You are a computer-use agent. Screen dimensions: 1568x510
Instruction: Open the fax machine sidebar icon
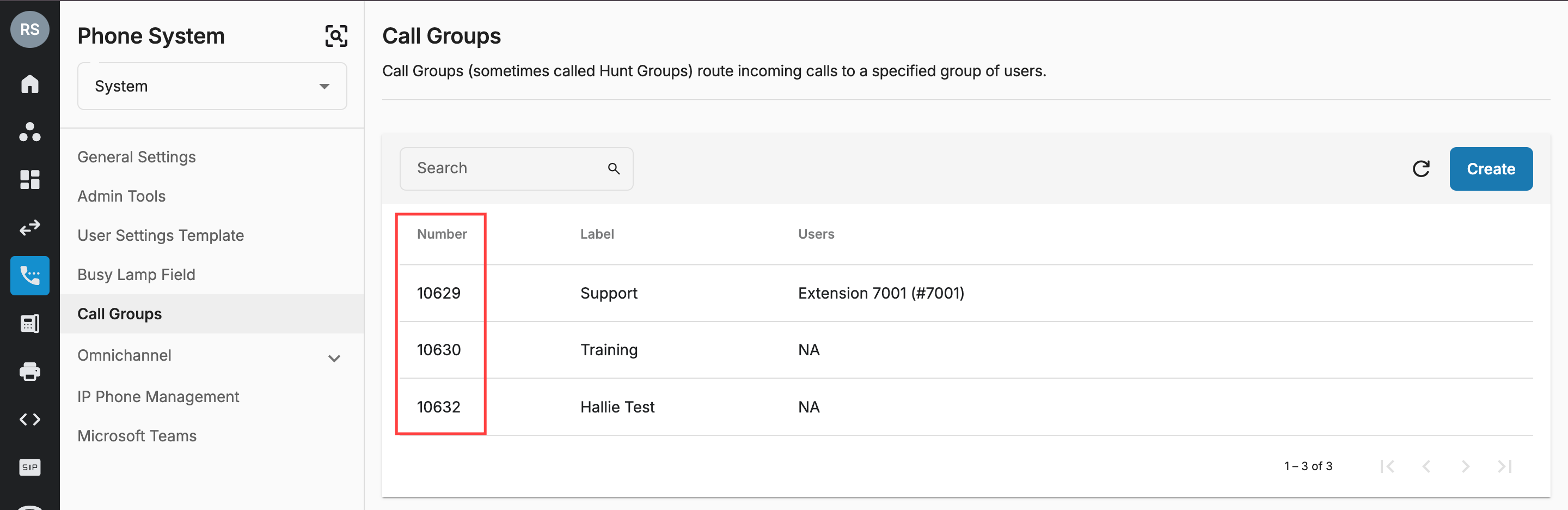[x=30, y=324]
